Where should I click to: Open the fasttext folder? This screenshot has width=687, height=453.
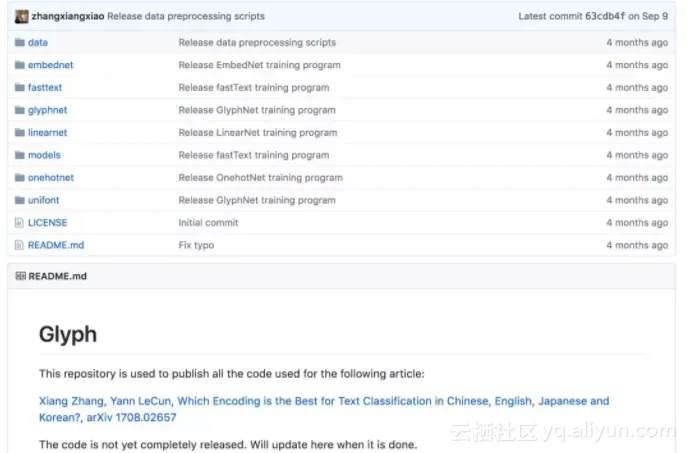[45, 88]
